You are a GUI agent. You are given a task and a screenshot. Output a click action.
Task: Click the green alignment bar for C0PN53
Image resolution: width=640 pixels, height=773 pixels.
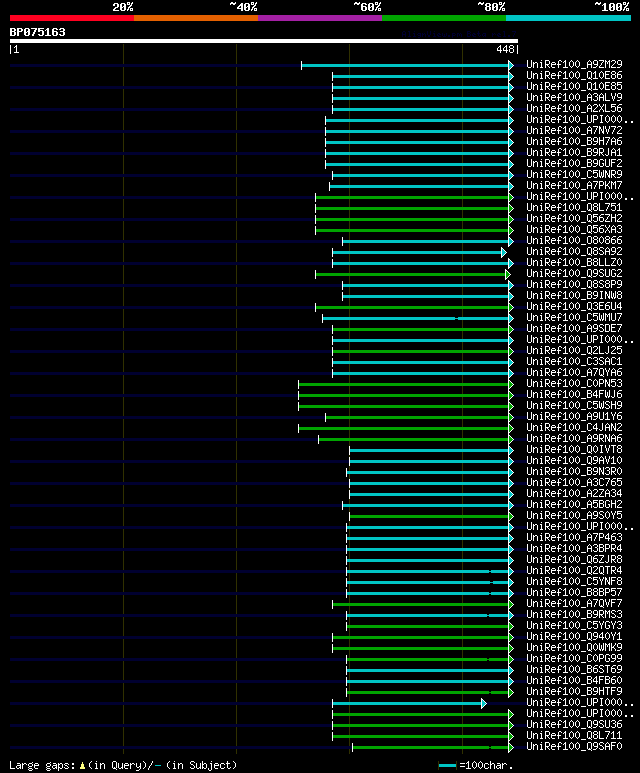406,385
